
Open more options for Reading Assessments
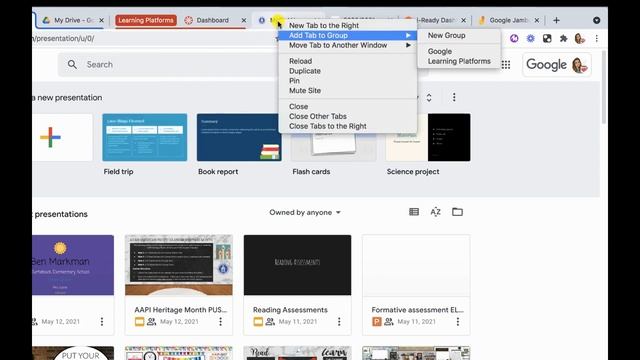pos(339,322)
